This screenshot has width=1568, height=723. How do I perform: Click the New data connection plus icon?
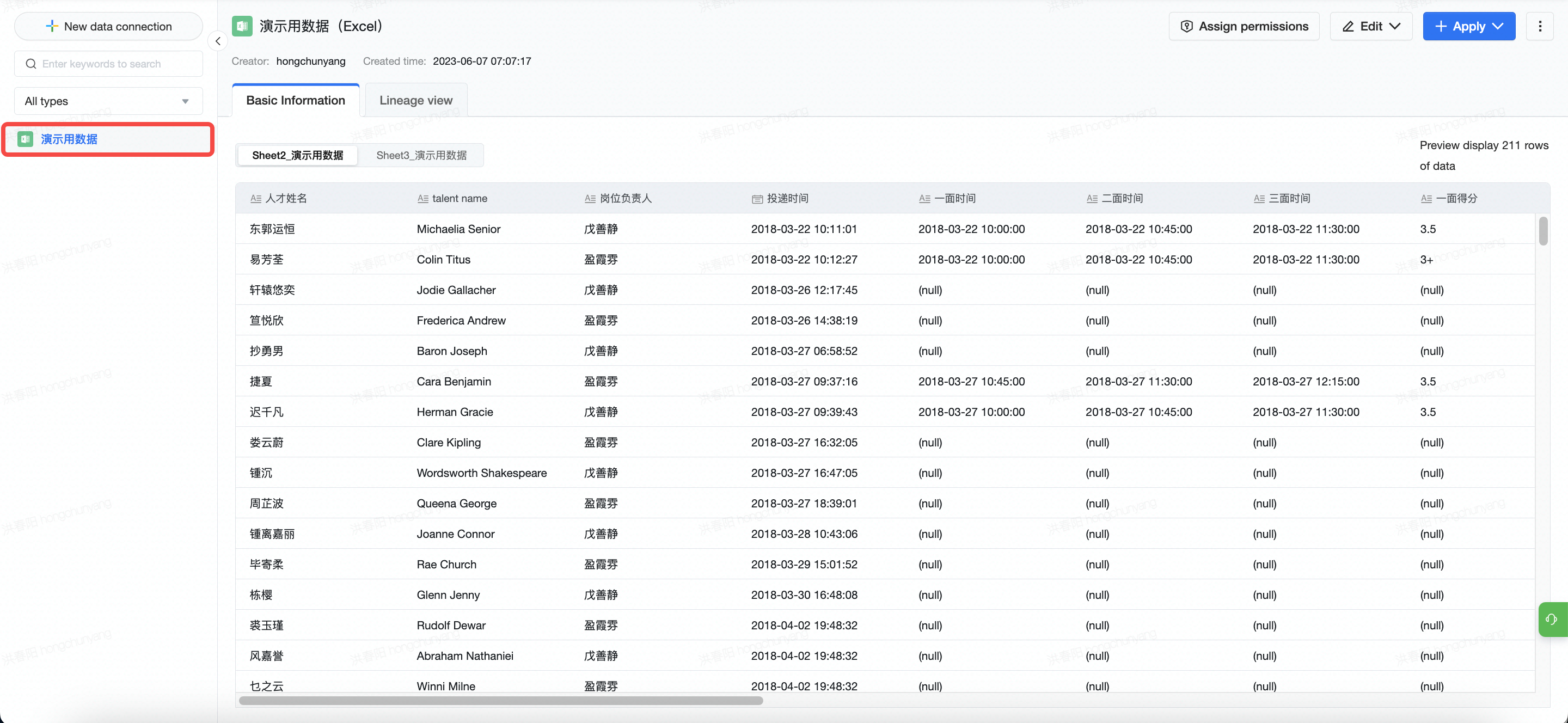(52, 26)
